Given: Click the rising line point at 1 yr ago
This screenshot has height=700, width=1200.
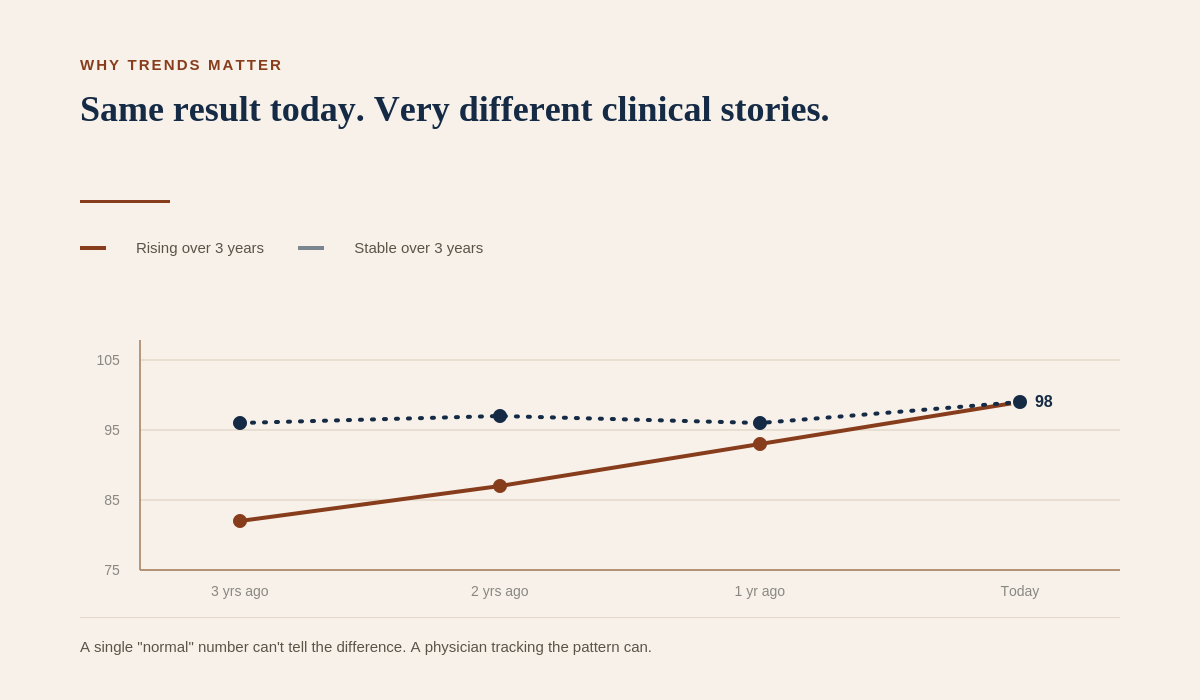Looking at the screenshot, I should point(760,444).
